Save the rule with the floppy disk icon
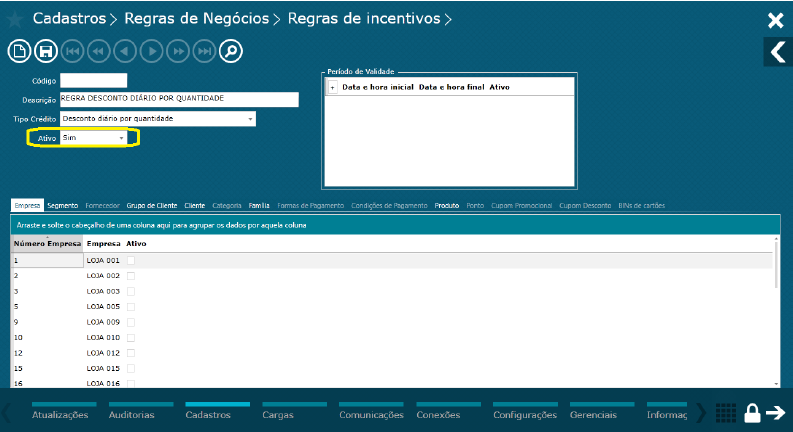 (46, 51)
